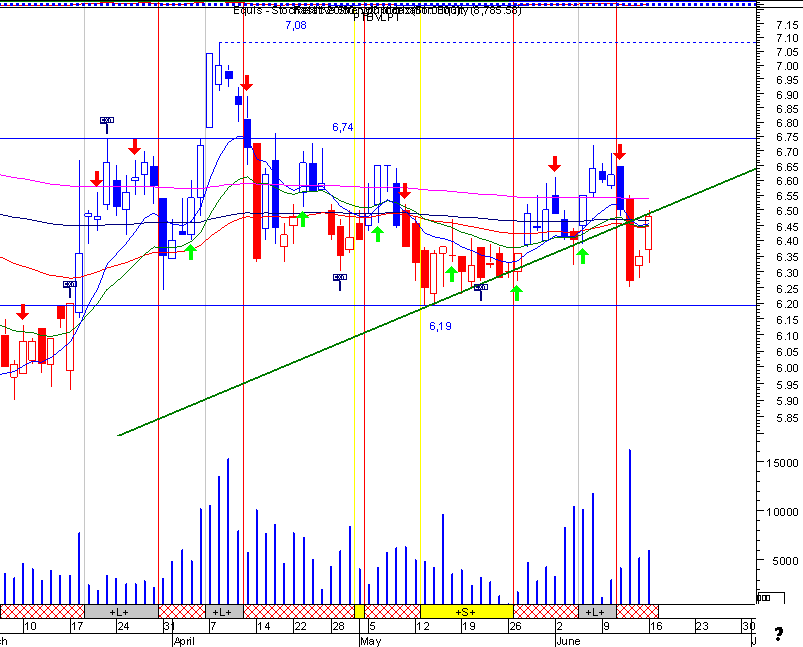Click the green up arrow at the May 26 line
803x647 pixels.
click(517, 293)
